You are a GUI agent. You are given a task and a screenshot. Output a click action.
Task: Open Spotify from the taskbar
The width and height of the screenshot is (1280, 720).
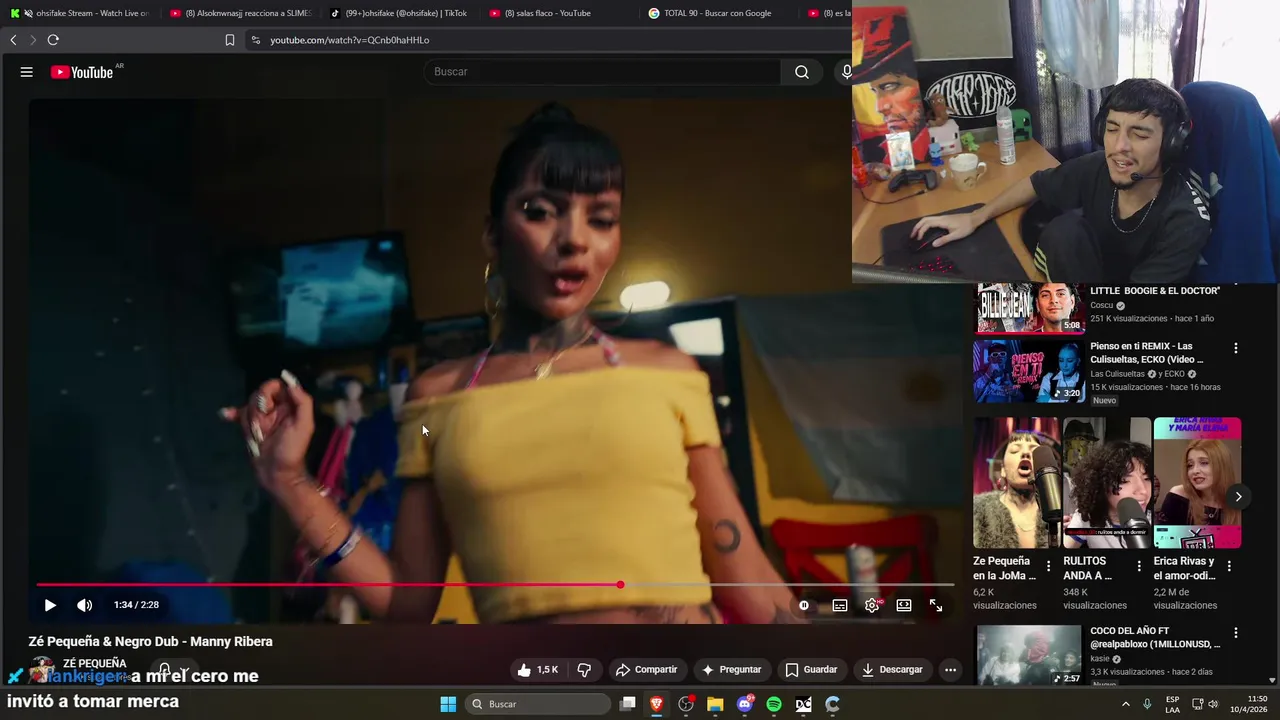coord(774,704)
